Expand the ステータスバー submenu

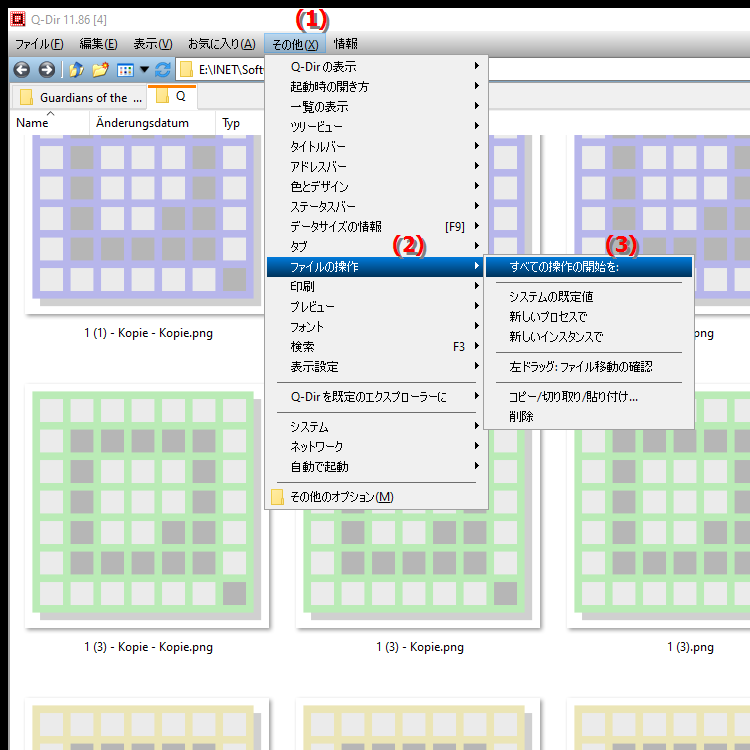click(x=375, y=207)
